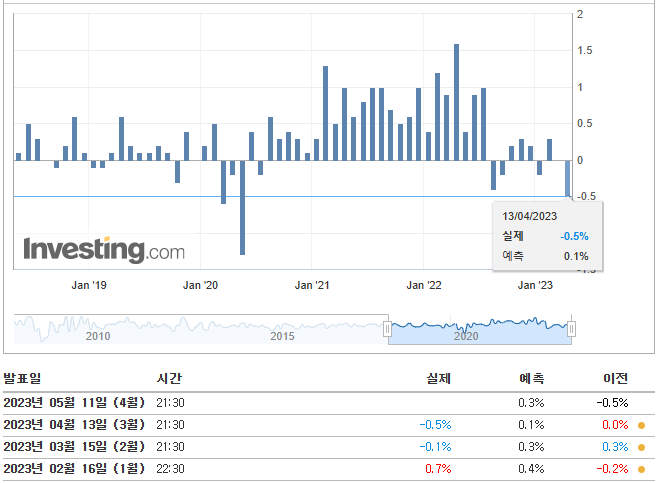Click tooltip date 13/04/2023

coord(530,216)
